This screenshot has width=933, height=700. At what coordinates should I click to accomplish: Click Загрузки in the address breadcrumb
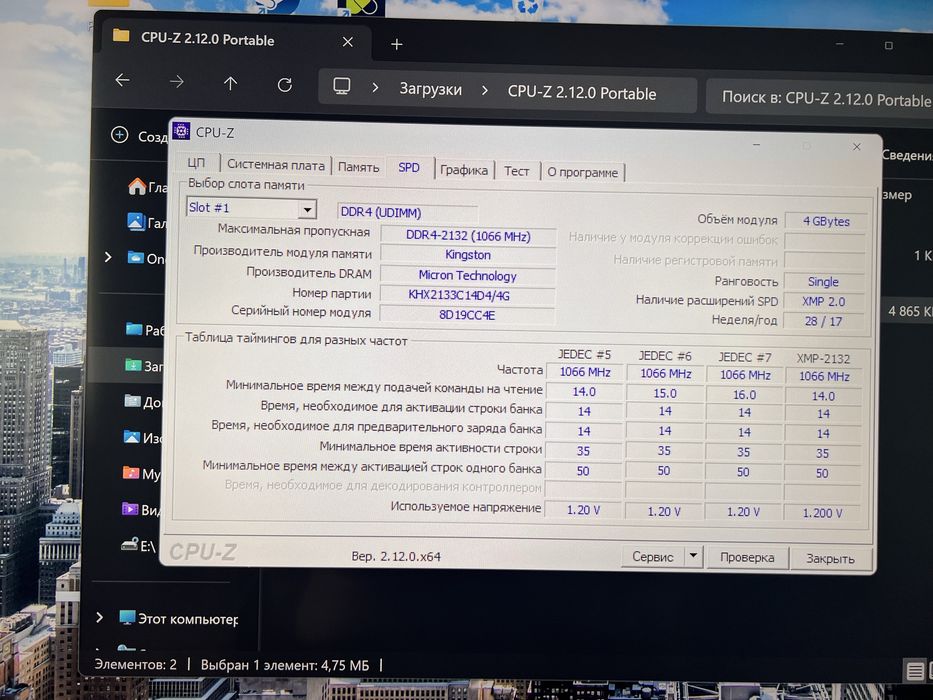(430, 89)
